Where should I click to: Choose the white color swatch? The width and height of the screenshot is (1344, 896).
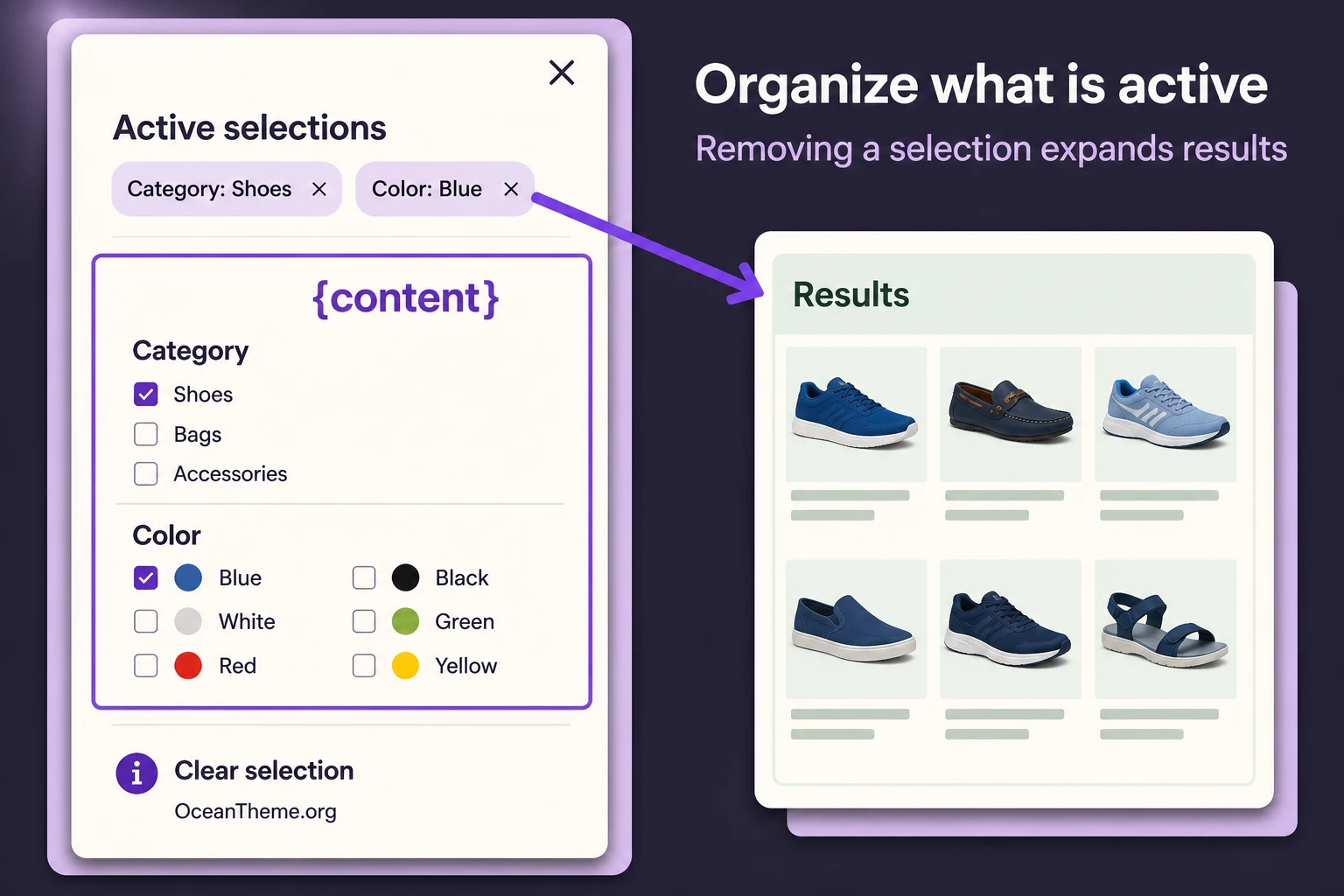click(188, 621)
